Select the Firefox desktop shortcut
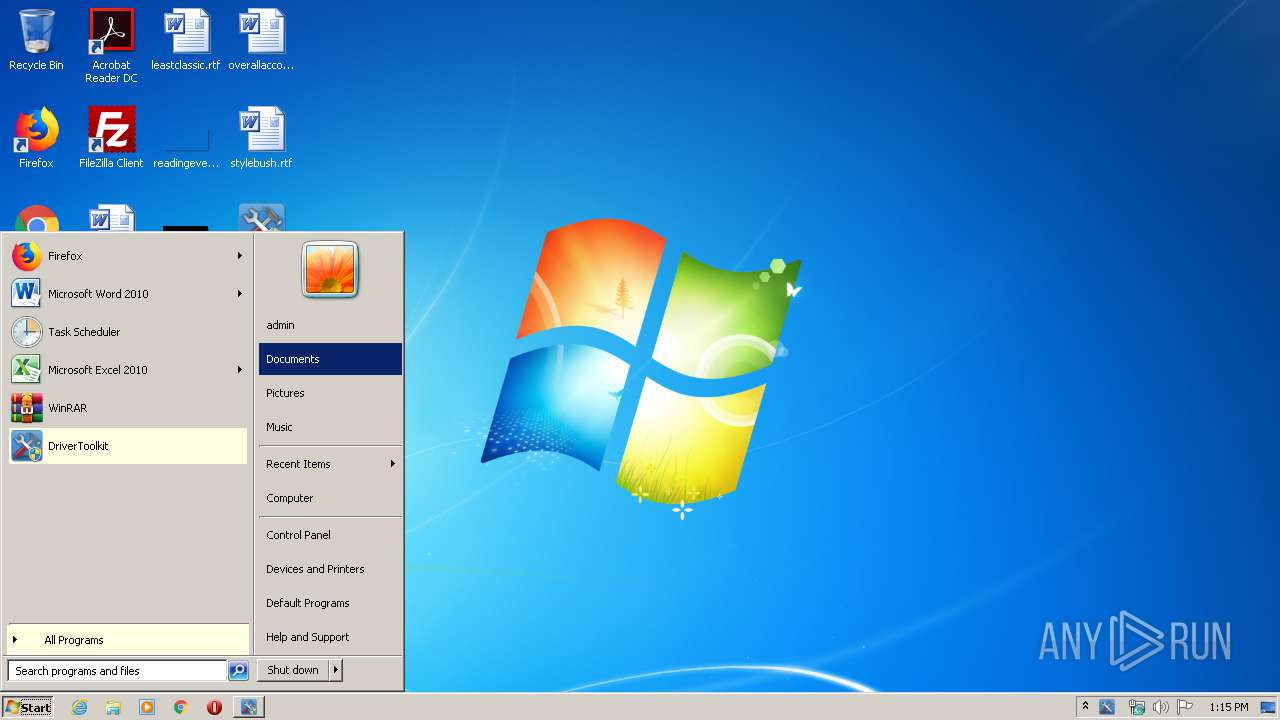 pyautogui.click(x=36, y=138)
